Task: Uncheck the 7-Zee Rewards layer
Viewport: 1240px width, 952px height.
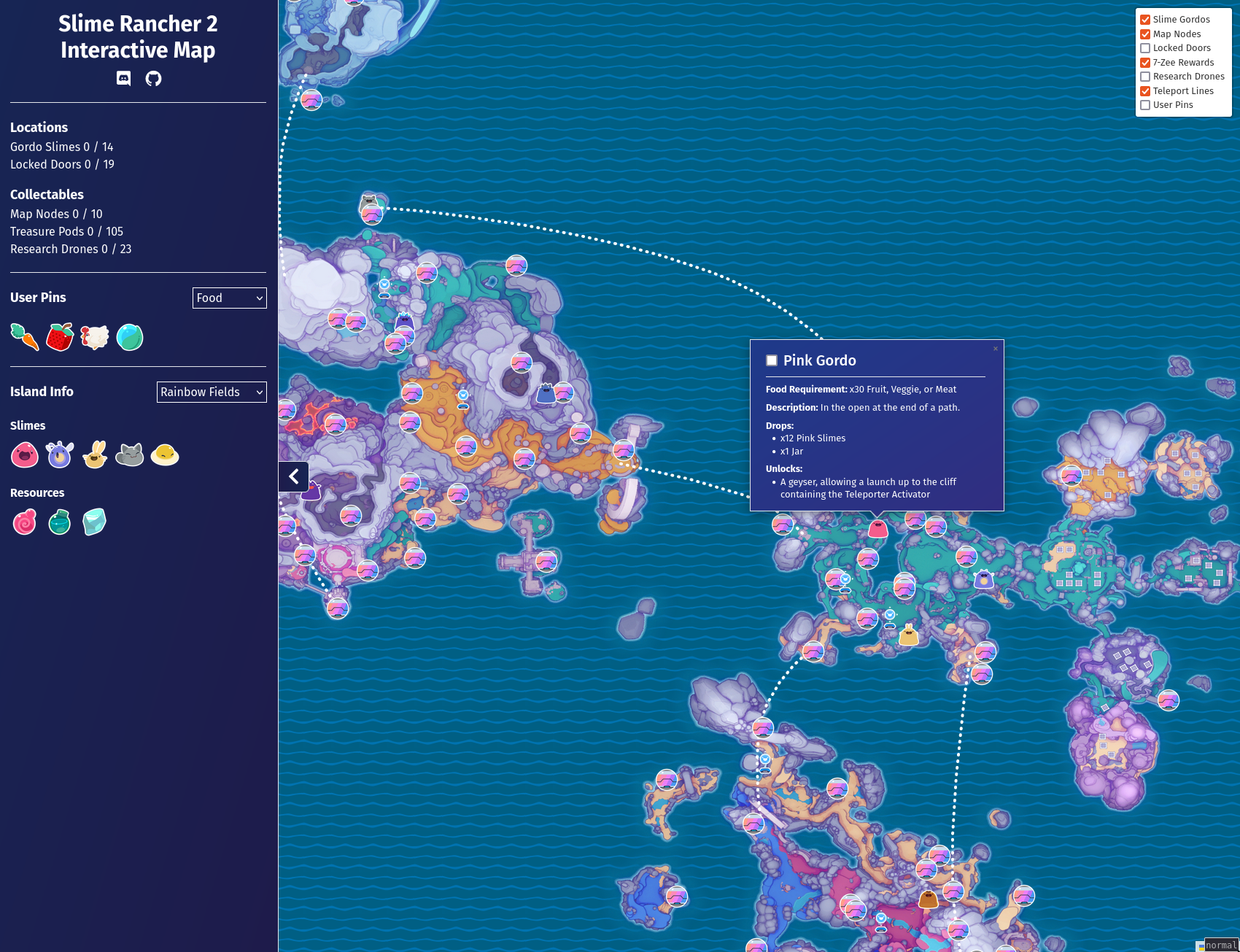Action: point(1145,63)
